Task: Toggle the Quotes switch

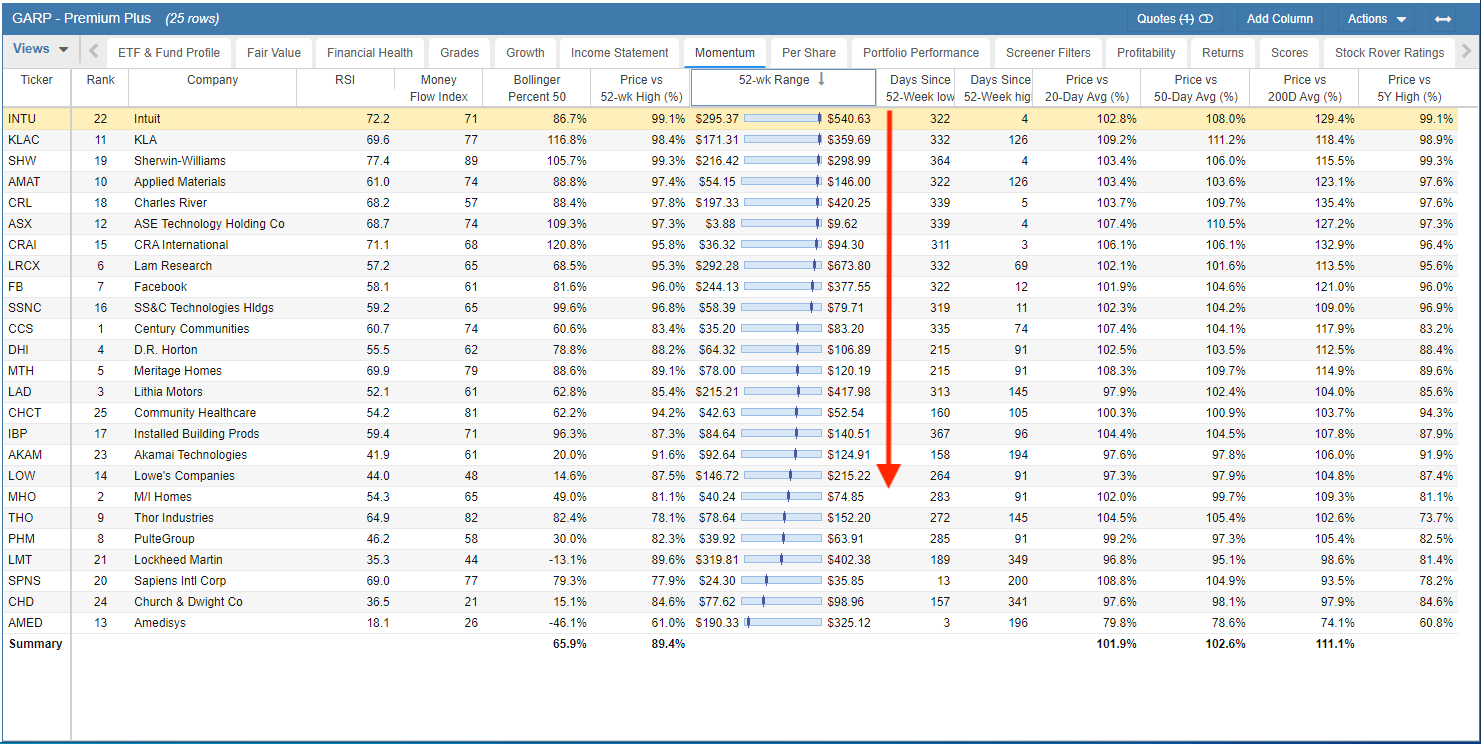Action: 1205,19
